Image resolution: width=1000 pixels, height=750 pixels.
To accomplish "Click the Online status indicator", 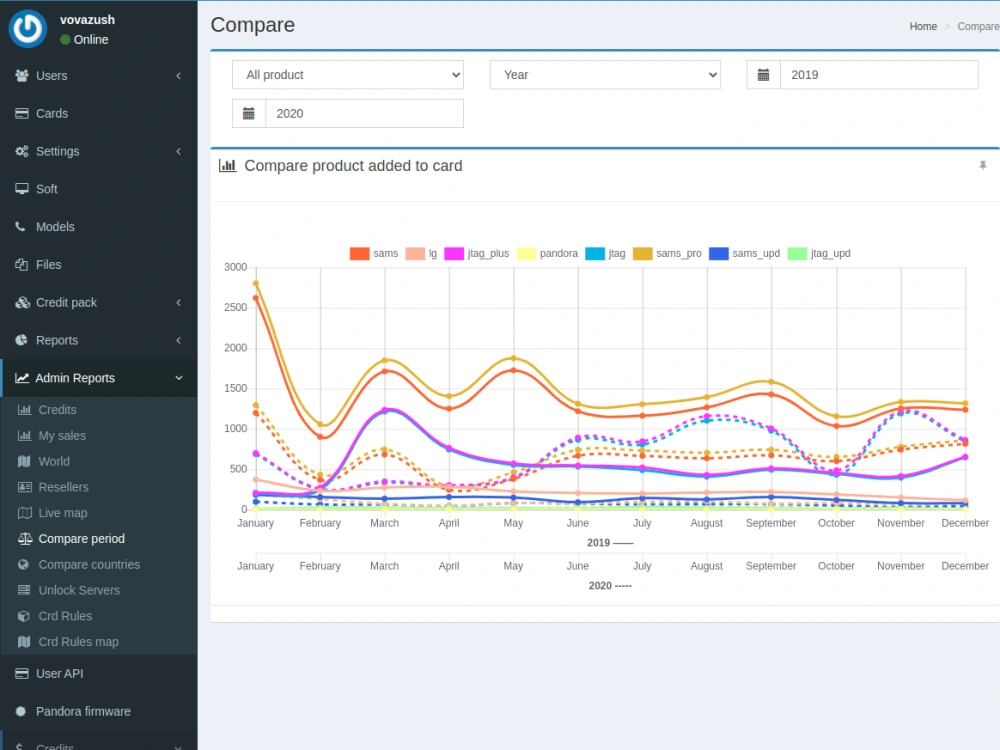I will 84,40.
